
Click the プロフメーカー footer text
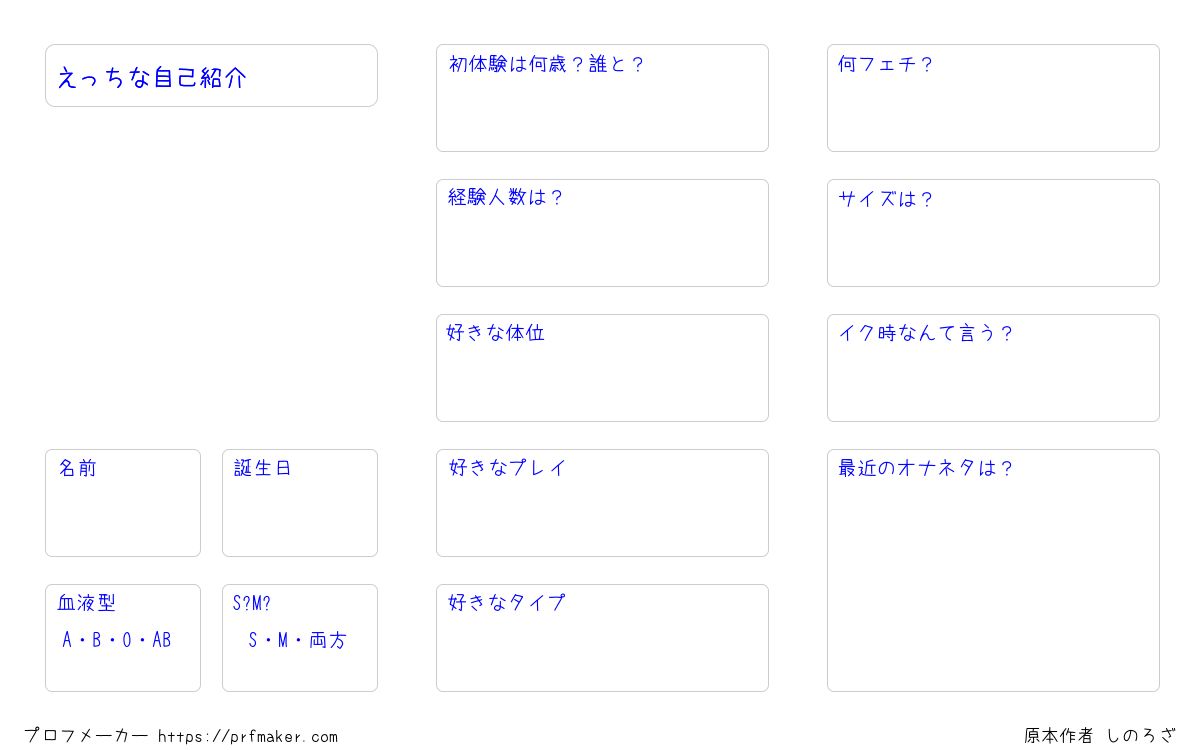click(x=86, y=736)
